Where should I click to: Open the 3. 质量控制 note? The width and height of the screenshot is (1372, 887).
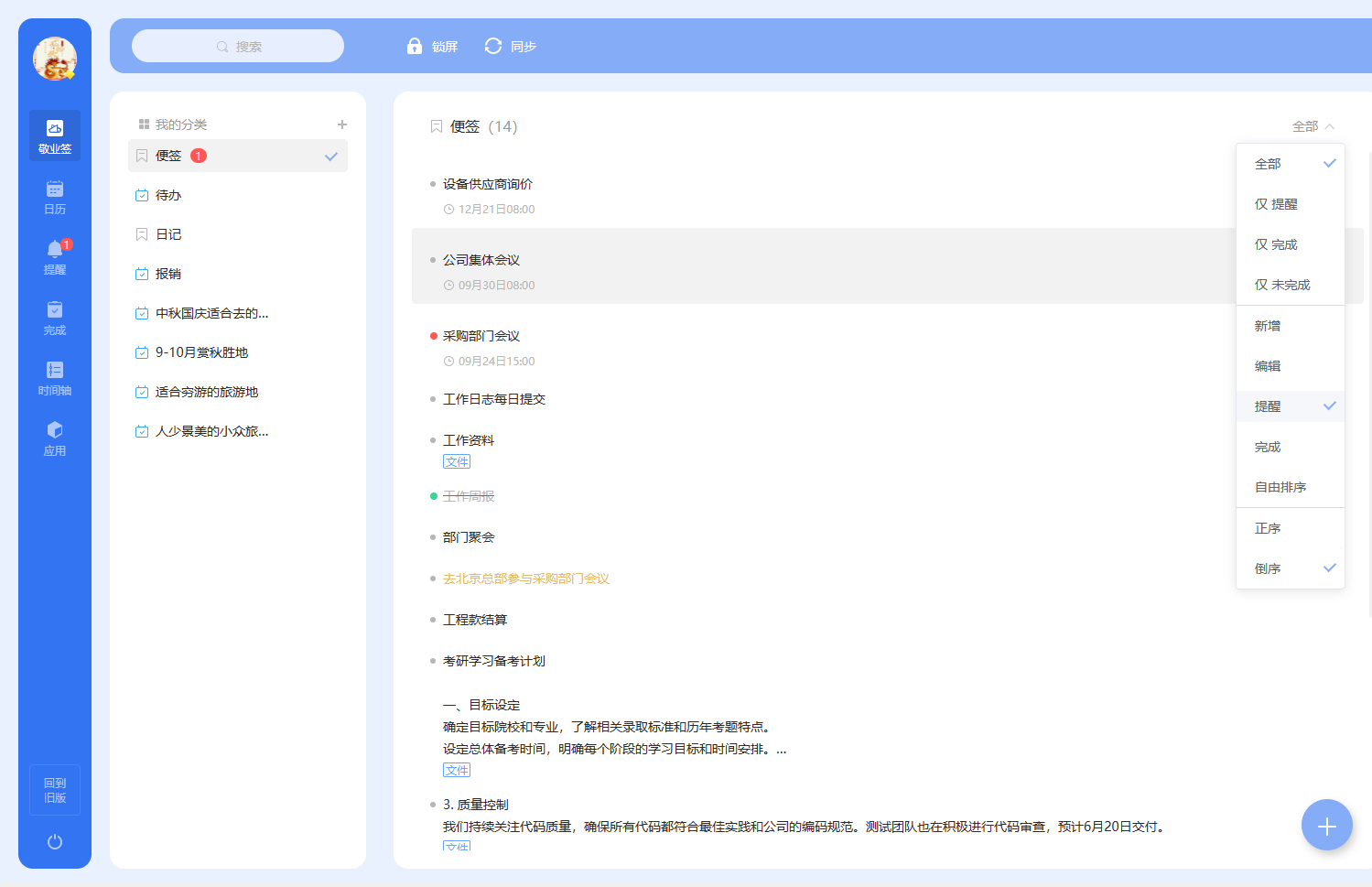point(476,805)
